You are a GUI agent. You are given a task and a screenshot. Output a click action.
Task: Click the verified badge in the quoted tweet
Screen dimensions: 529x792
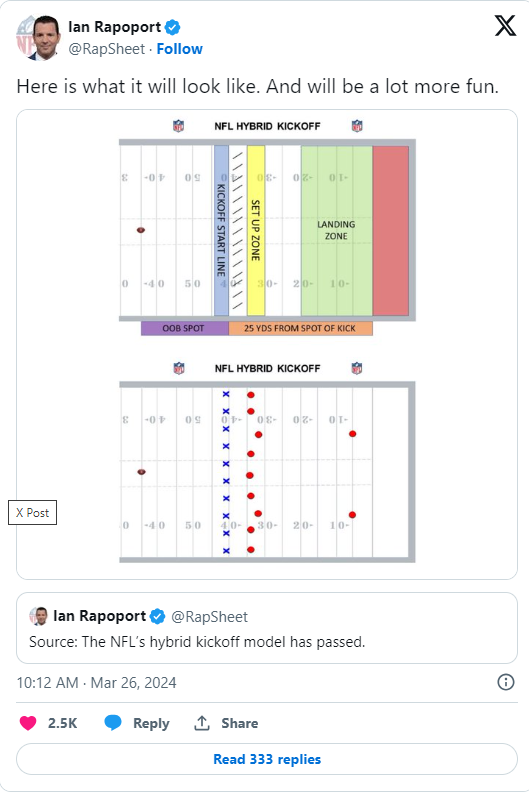pyautogui.click(x=158, y=616)
